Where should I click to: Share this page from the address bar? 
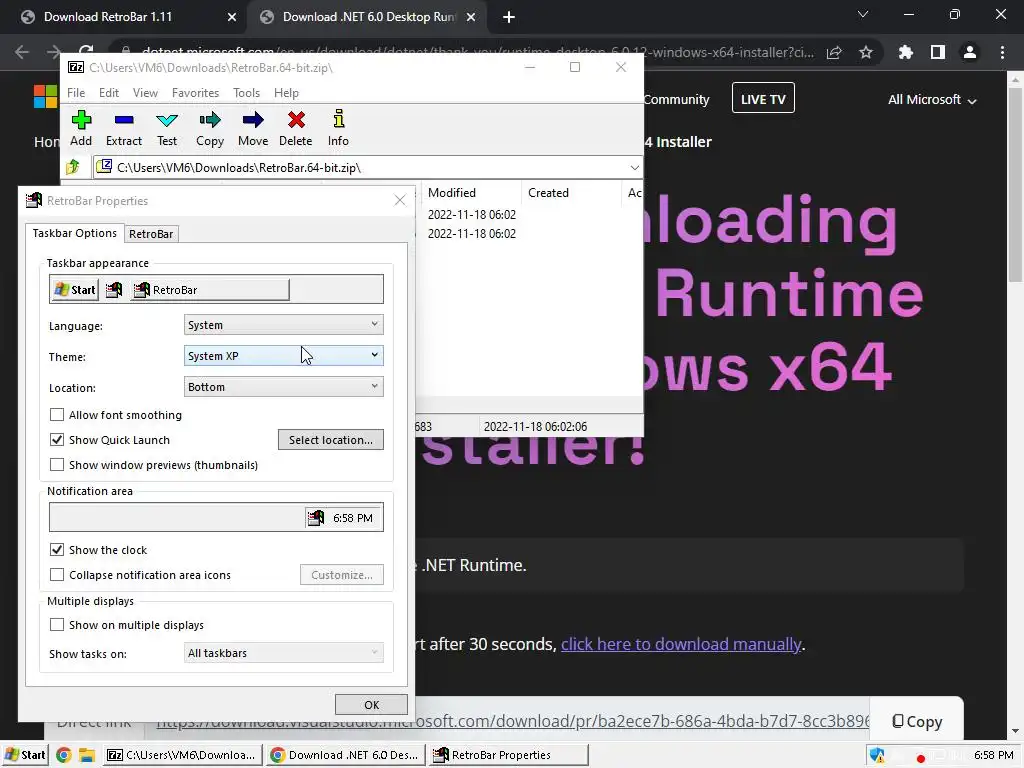pos(834,52)
